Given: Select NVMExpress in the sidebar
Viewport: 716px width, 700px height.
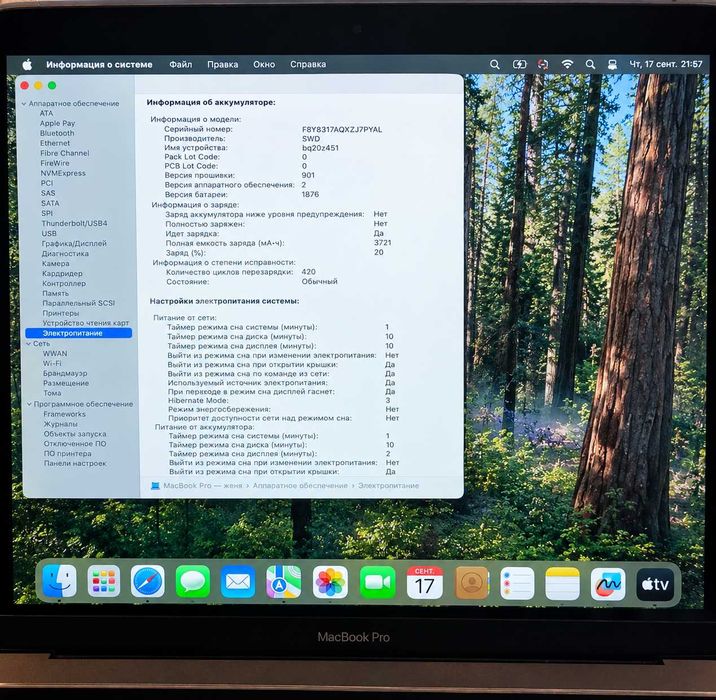Looking at the screenshot, I should (x=63, y=174).
